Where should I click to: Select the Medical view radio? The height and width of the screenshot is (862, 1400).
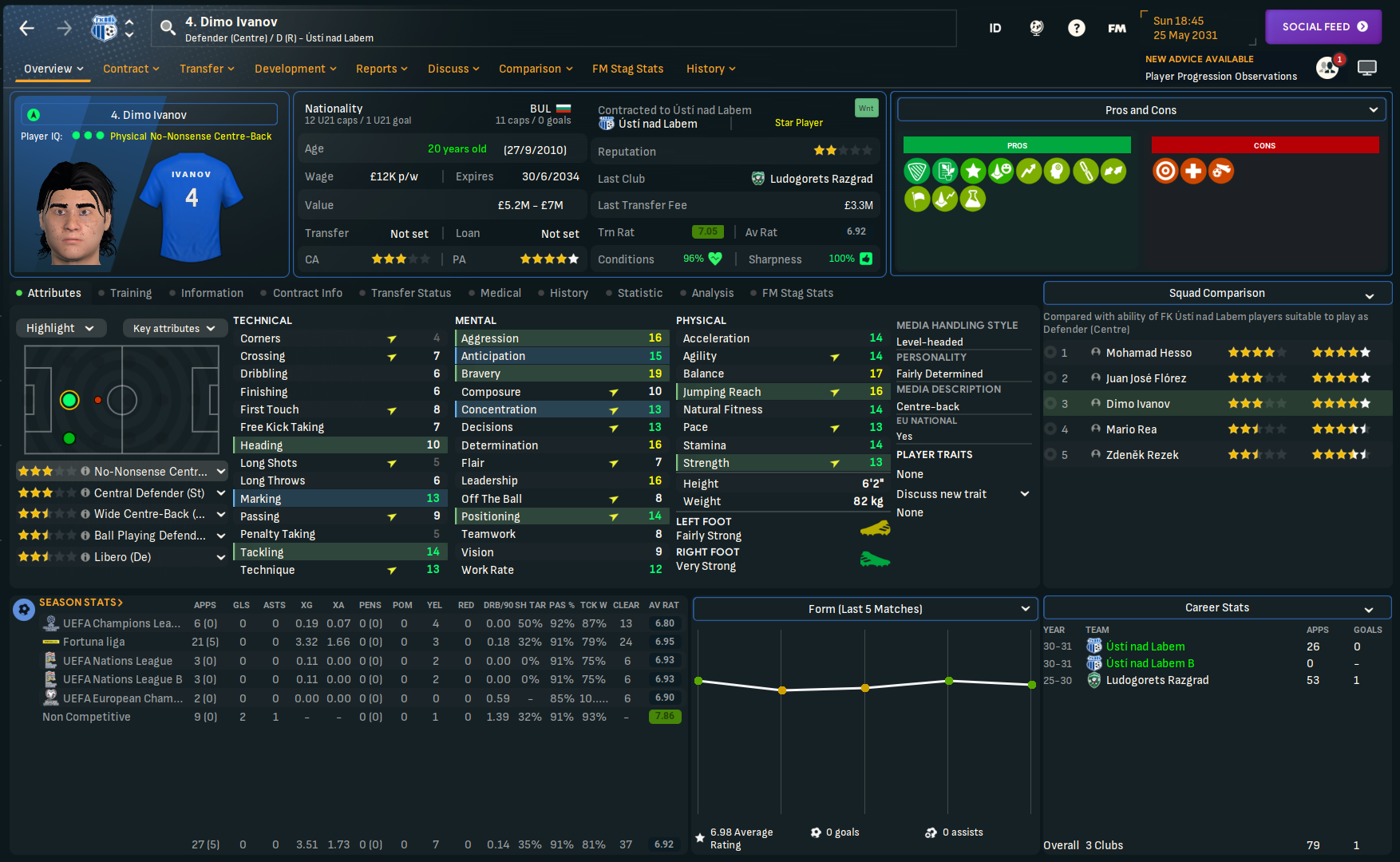click(x=472, y=293)
